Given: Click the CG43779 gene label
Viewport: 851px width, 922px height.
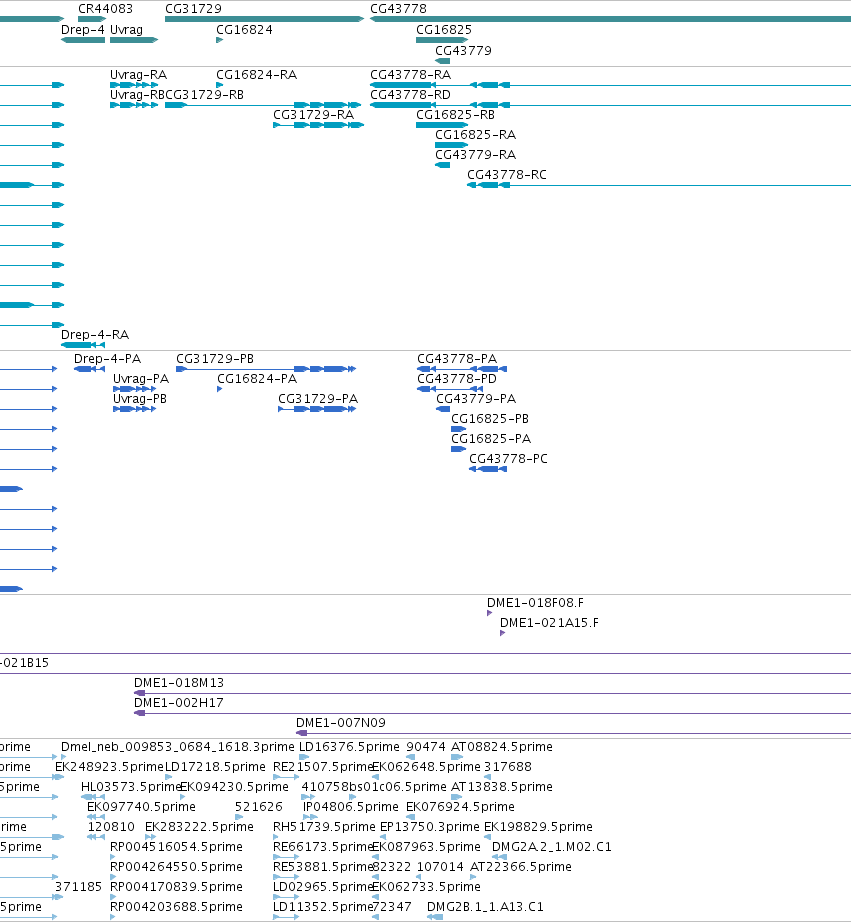Looking at the screenshot, I should pyautogui.click(x=463, y=51).
